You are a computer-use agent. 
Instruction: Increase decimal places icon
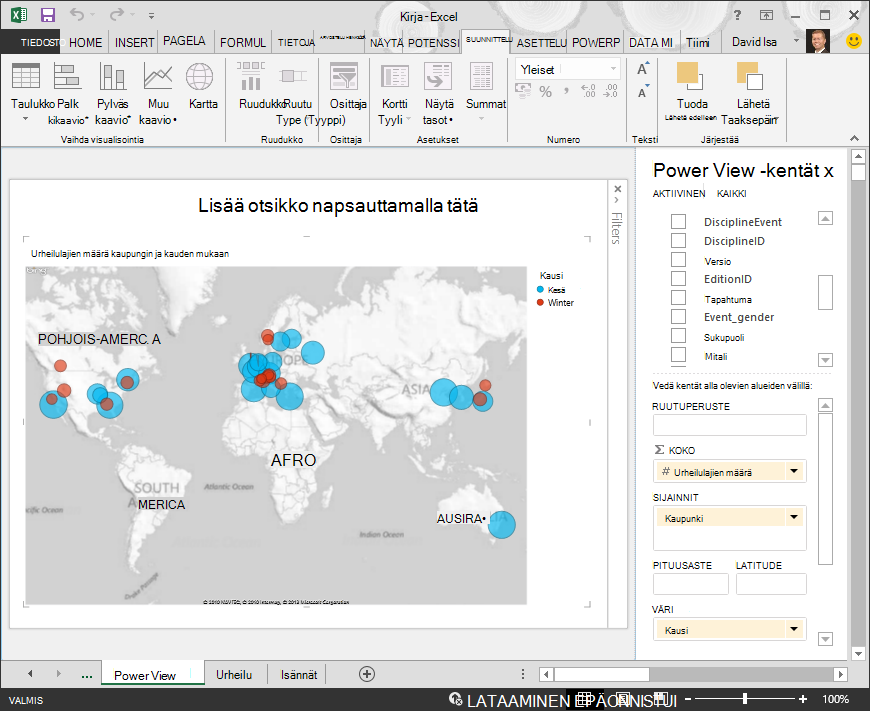pos(588,91)
